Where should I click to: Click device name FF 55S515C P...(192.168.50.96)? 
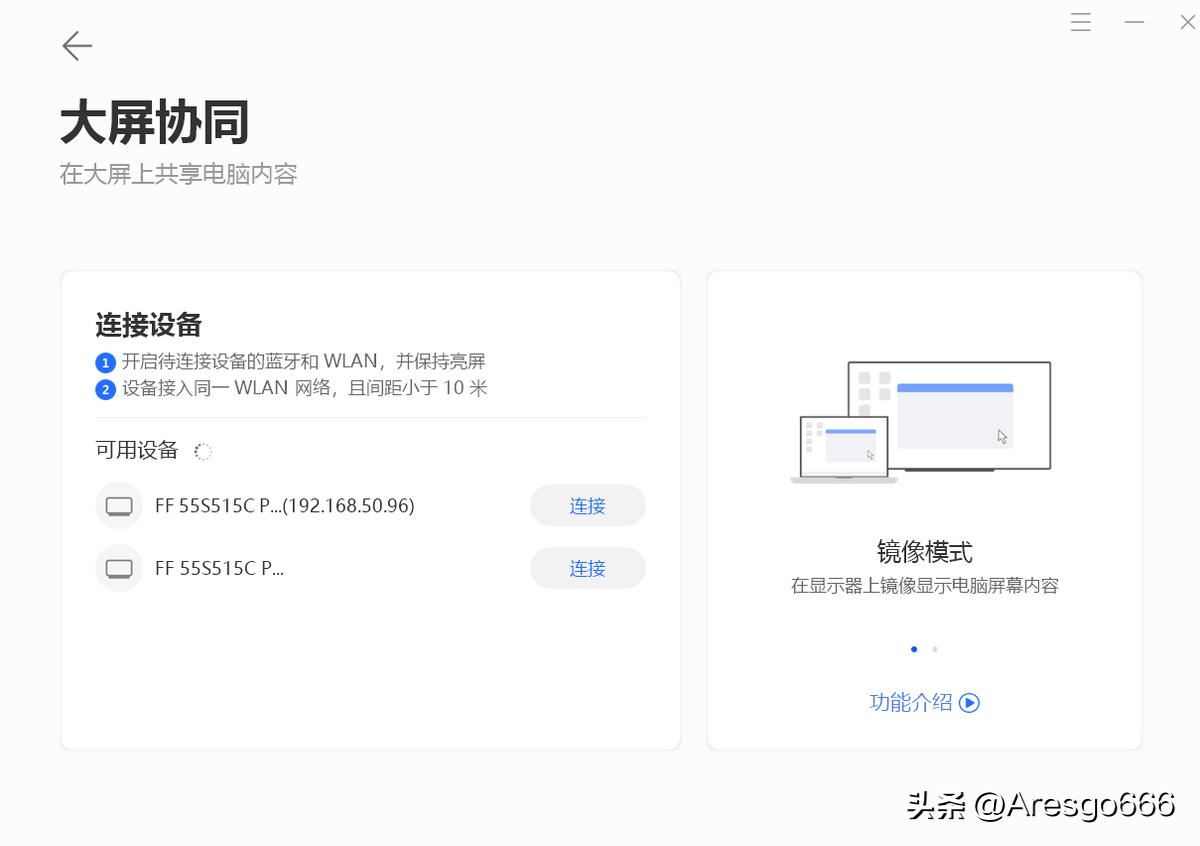[x=283, y=506]
